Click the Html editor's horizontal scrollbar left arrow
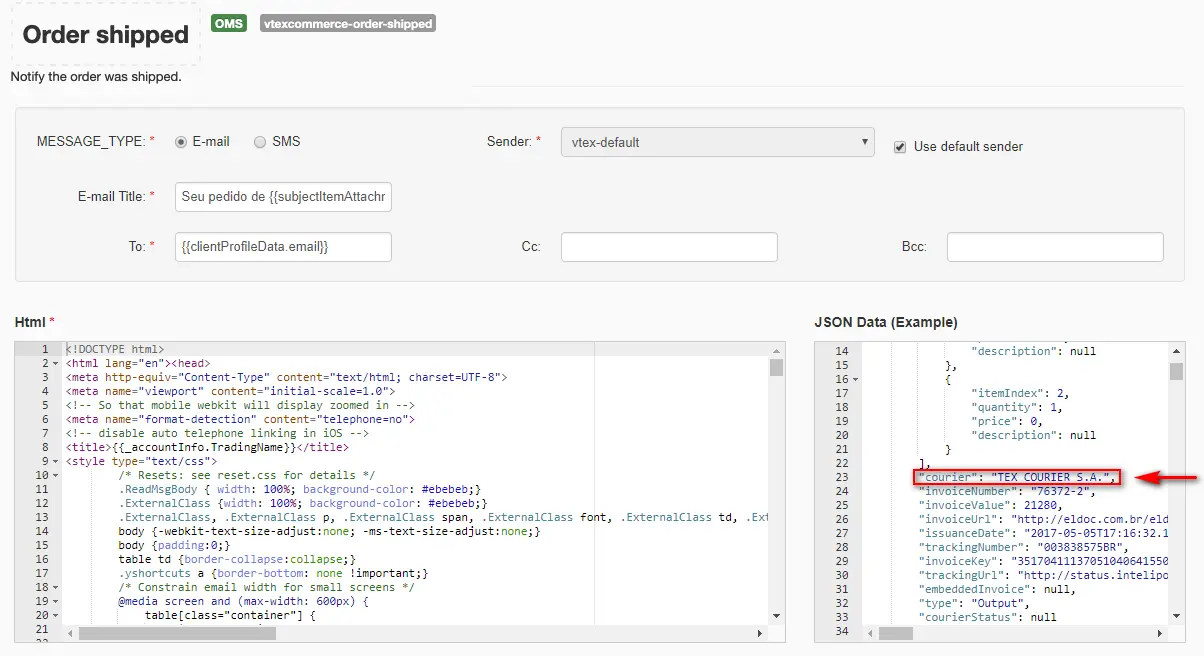This screenshot has height=656, width=1204. (70, 634)
